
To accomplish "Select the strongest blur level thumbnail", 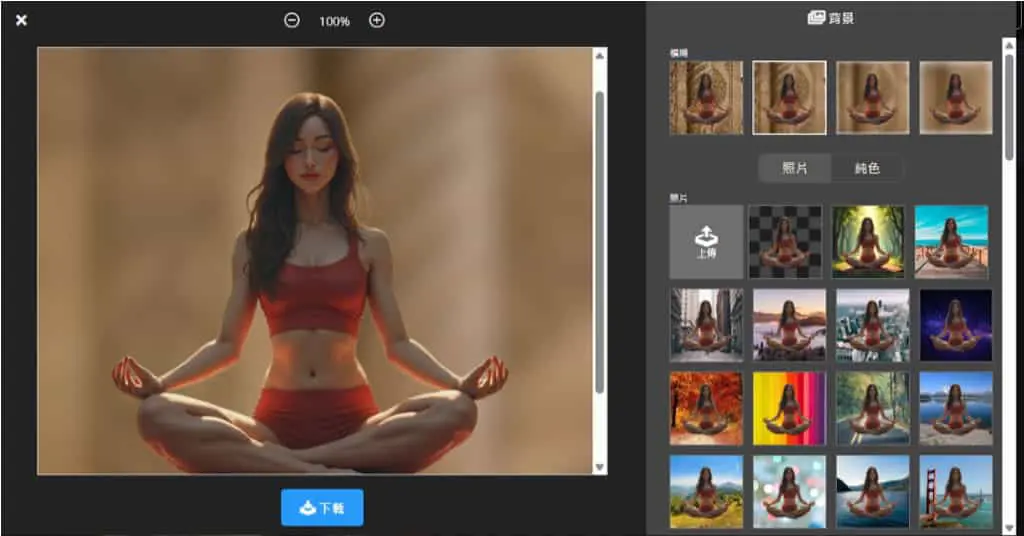I will (x=955, y=98).
